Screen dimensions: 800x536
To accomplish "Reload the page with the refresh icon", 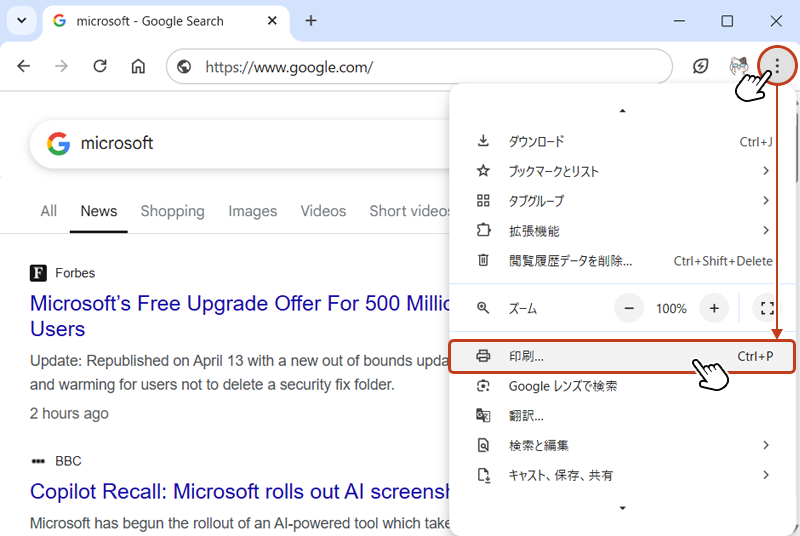I will [100, 66].
